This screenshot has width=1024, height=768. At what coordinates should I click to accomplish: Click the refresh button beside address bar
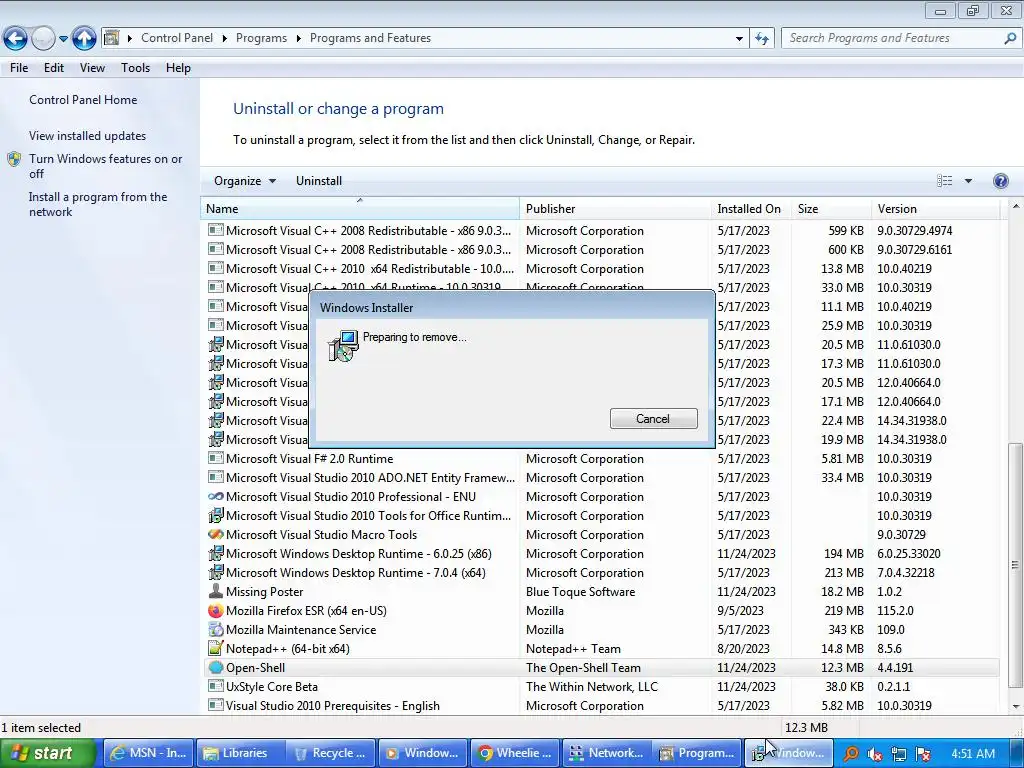click(x=762, y=39)
